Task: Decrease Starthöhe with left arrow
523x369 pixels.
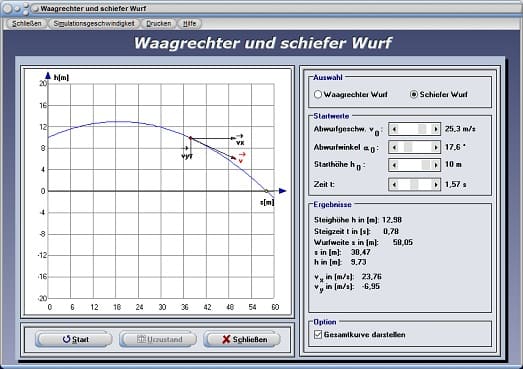Action: pyautogui.click(x=394, y=164)
